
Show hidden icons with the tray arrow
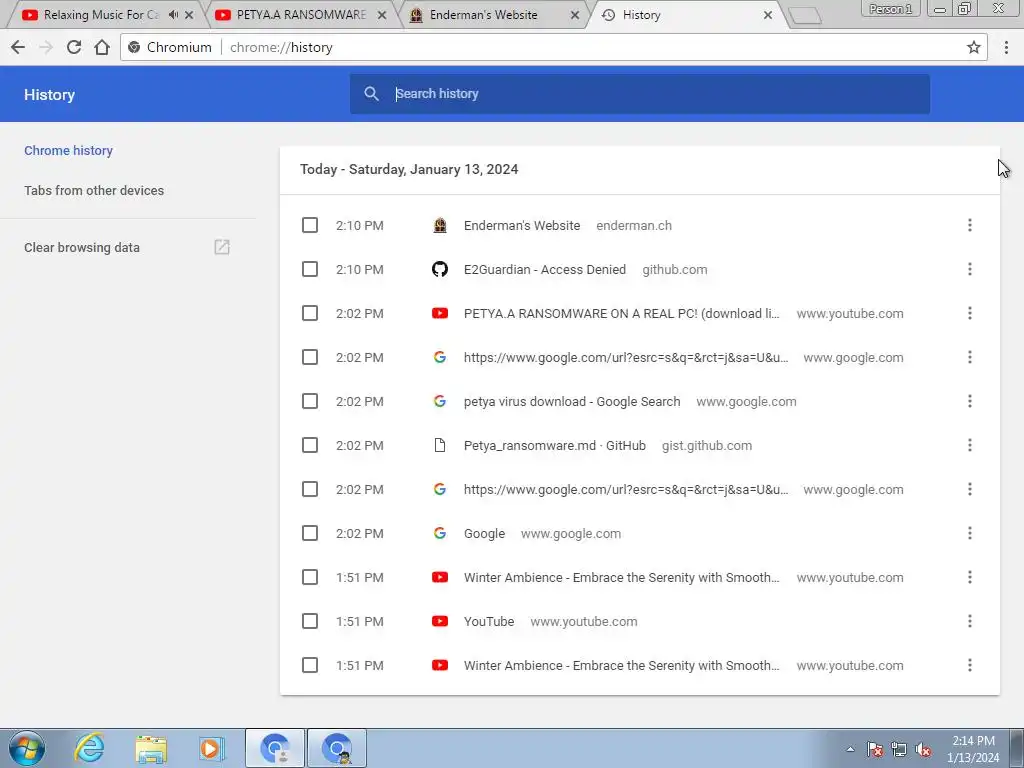coord(850,749)
